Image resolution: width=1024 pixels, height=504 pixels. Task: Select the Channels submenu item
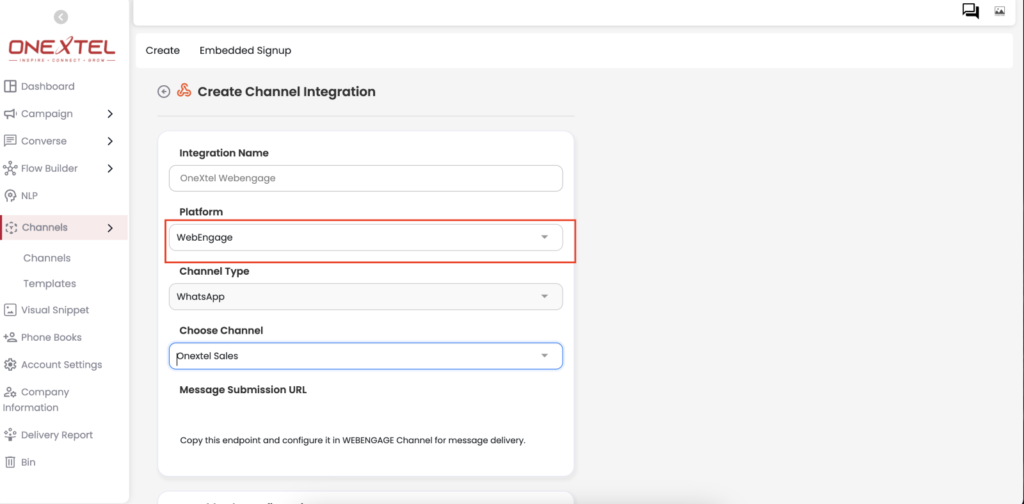[x=47, y=258]
